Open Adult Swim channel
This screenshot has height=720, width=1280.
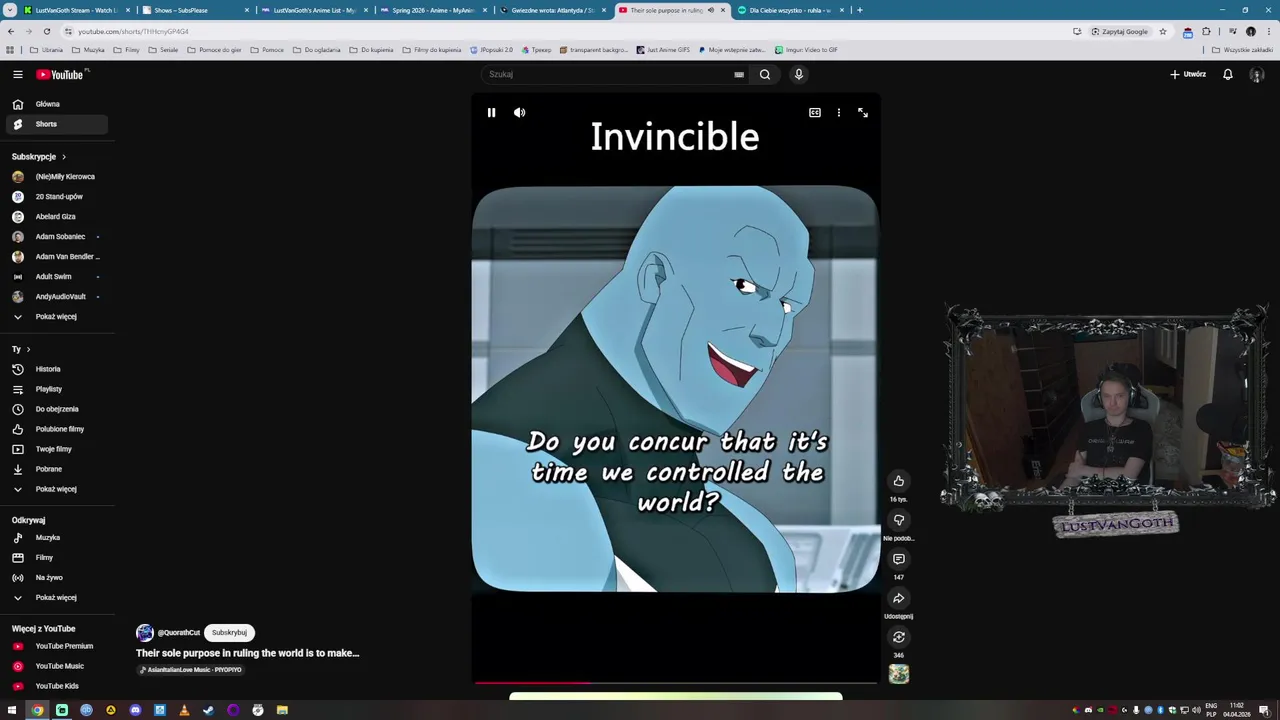tap(57, 277)
